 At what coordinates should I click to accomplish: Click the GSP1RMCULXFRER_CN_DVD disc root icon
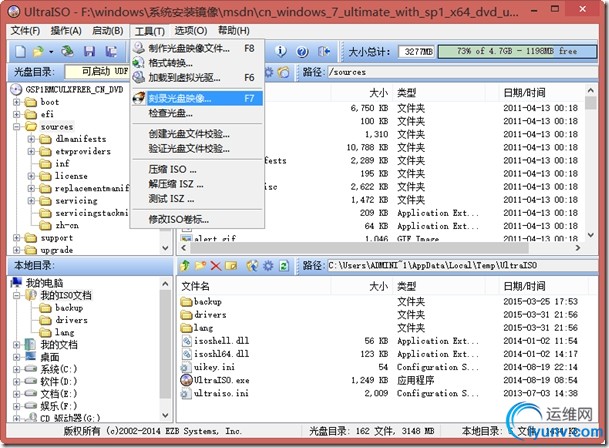coord(16,89)
